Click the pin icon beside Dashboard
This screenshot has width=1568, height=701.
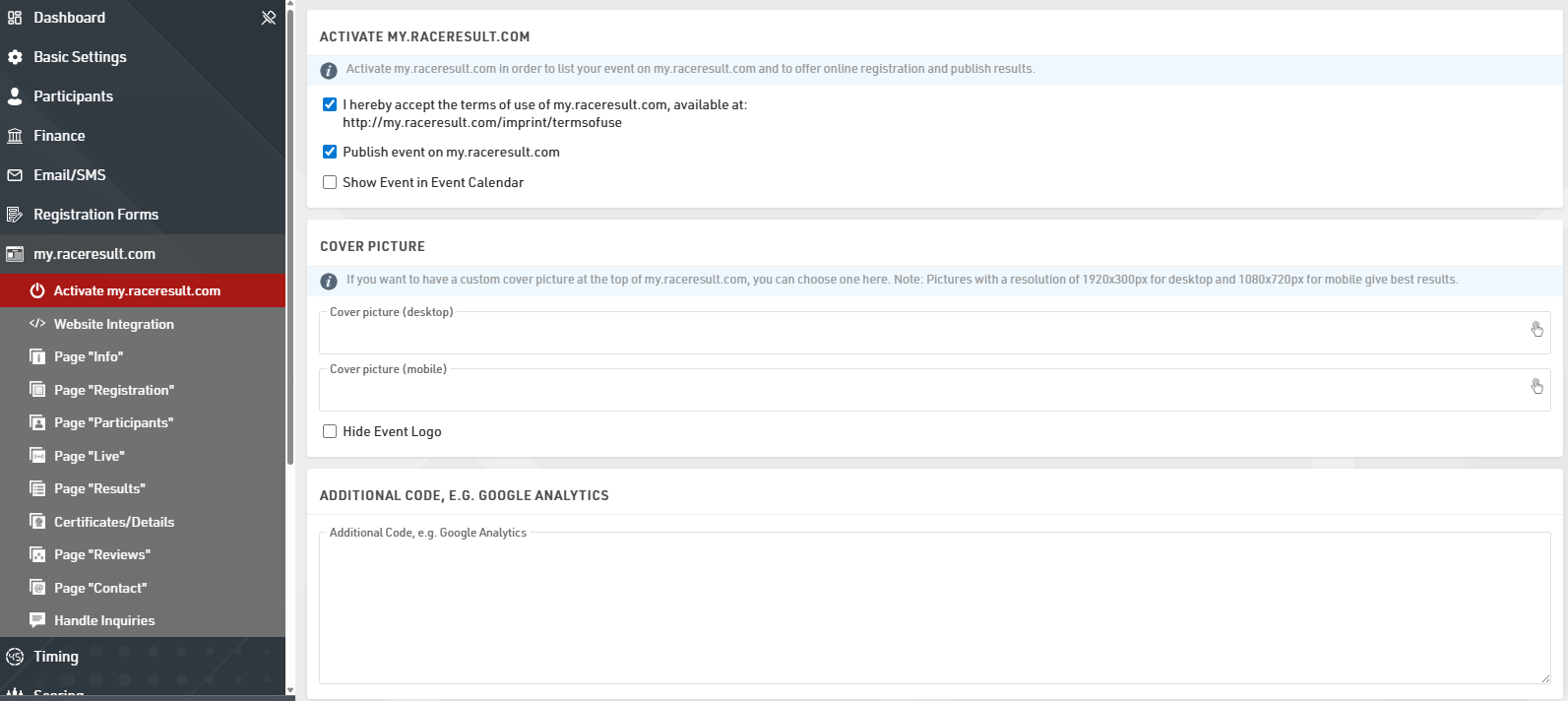coord(268,18)
